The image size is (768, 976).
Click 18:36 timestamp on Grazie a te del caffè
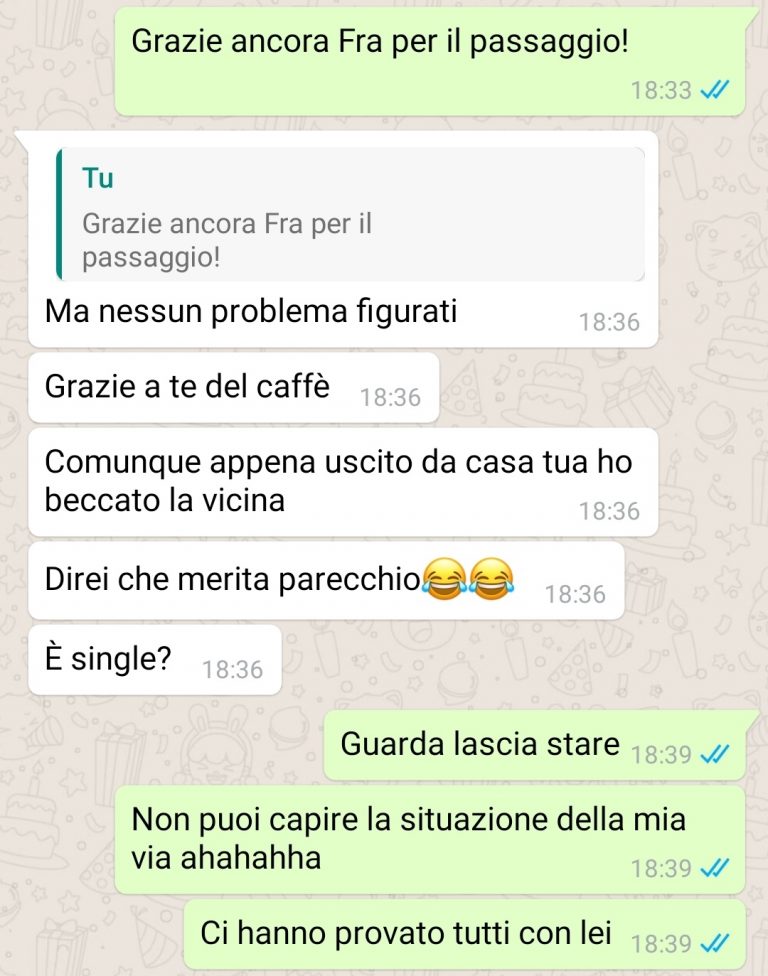coord(391,397)
